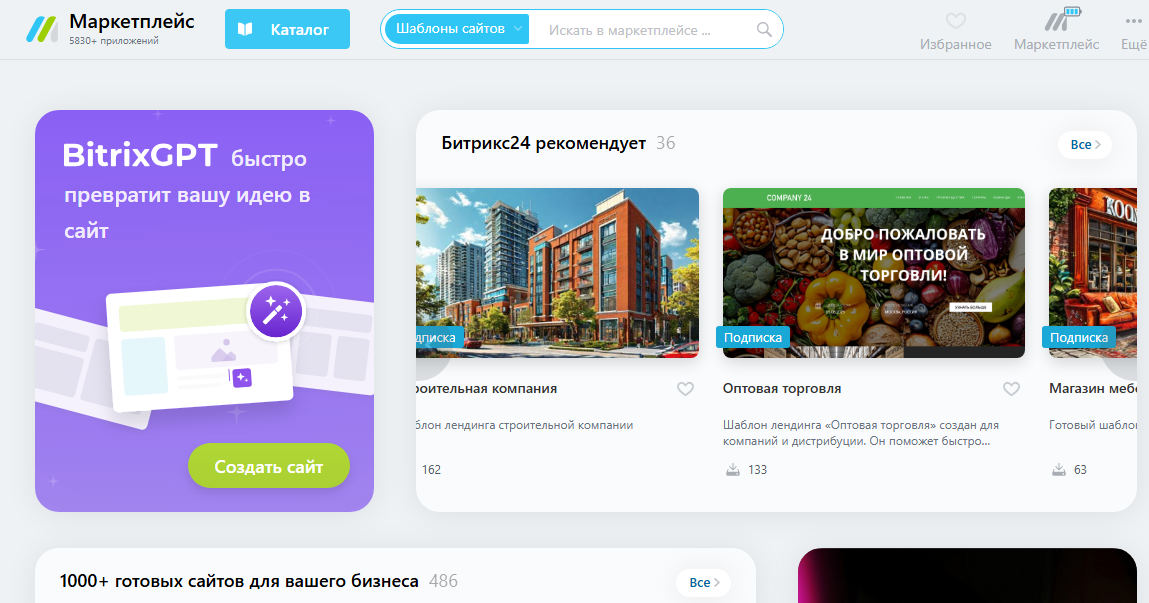
Task: Click the book icon in Каталог button
Action: click(245, 29)
